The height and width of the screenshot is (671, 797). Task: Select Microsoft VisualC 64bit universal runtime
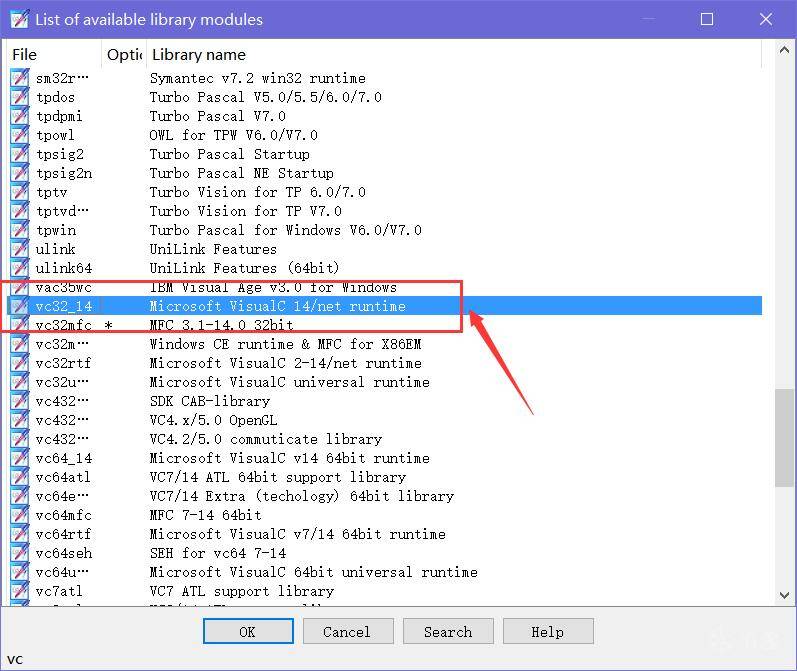(314, 572)
